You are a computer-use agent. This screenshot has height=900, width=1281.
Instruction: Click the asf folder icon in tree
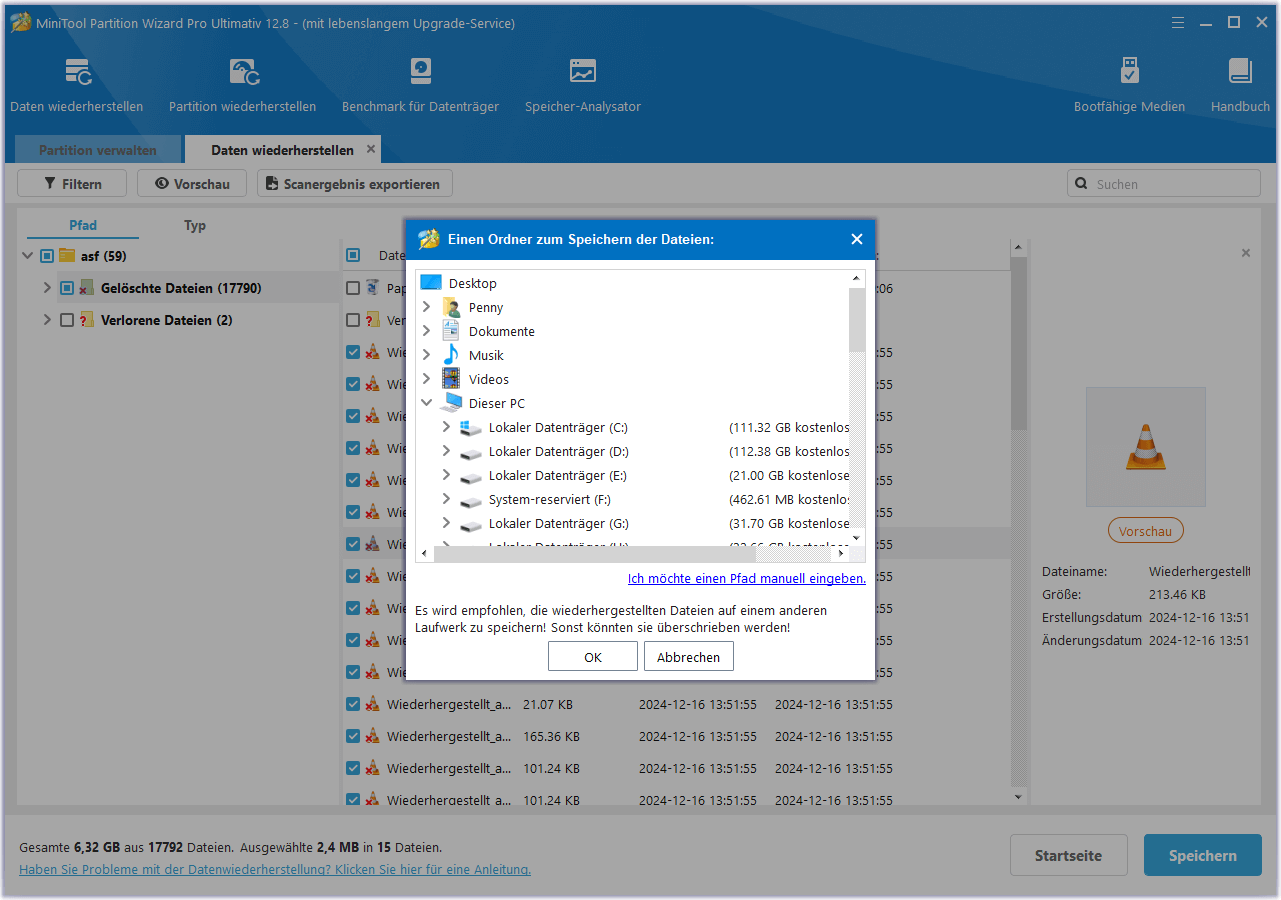click(67, 255)
